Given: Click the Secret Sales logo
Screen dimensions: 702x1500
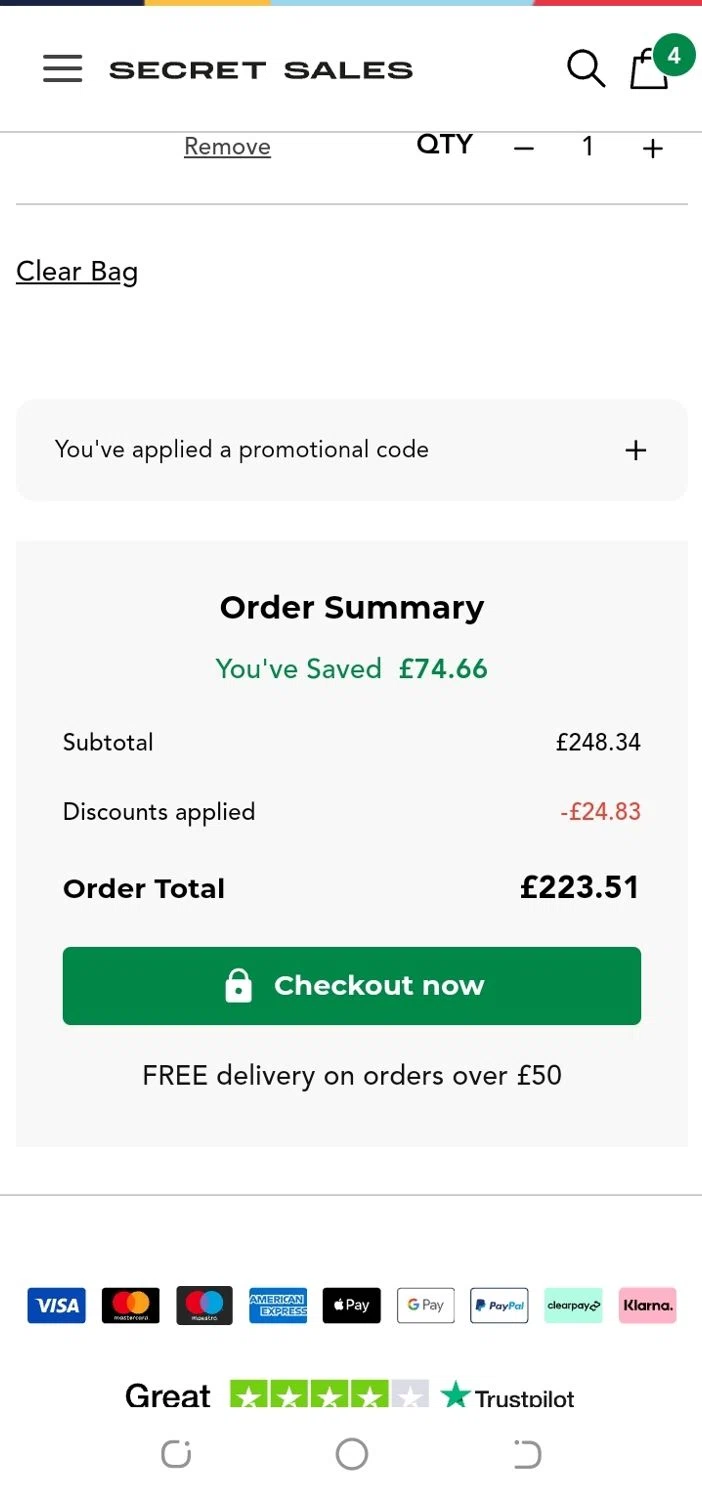Looking at the screenshot, I should tap(261, 70).
